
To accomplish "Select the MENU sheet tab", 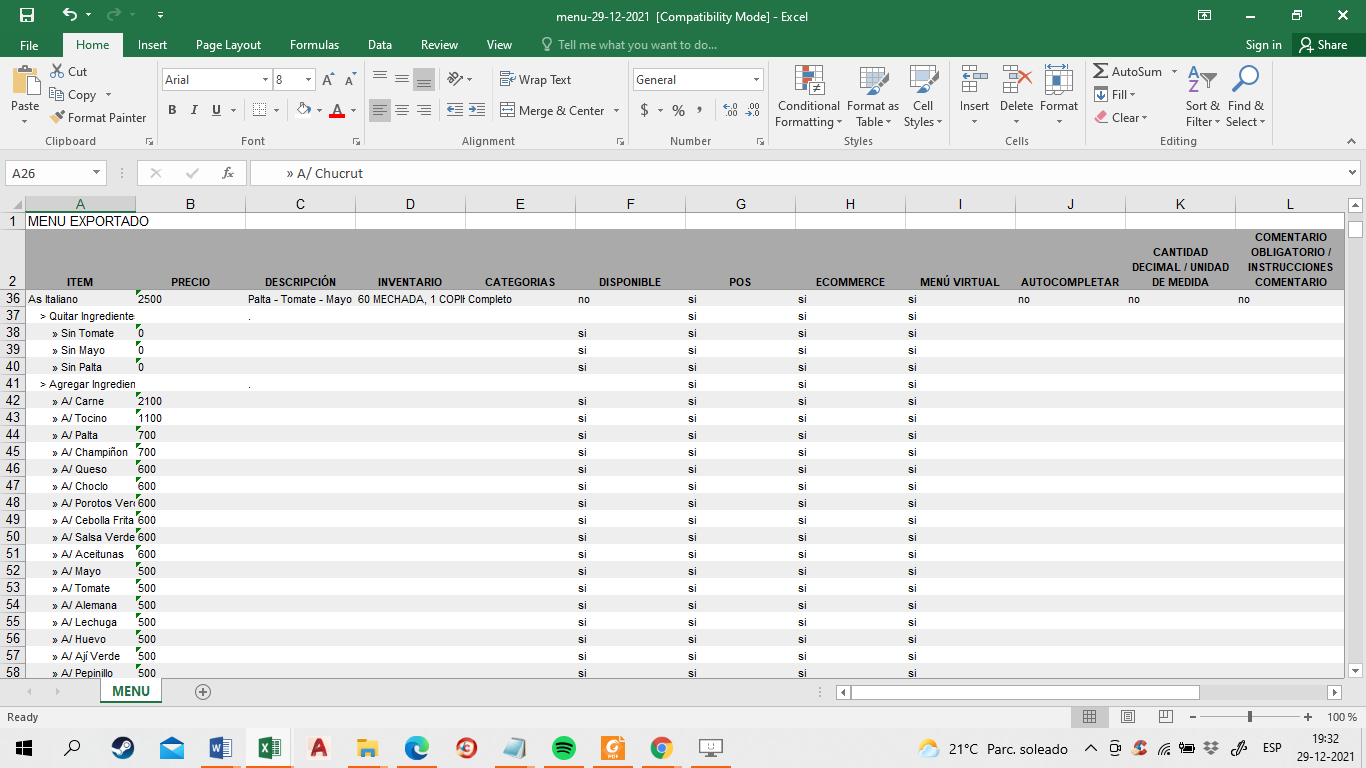I will [131, 691].
